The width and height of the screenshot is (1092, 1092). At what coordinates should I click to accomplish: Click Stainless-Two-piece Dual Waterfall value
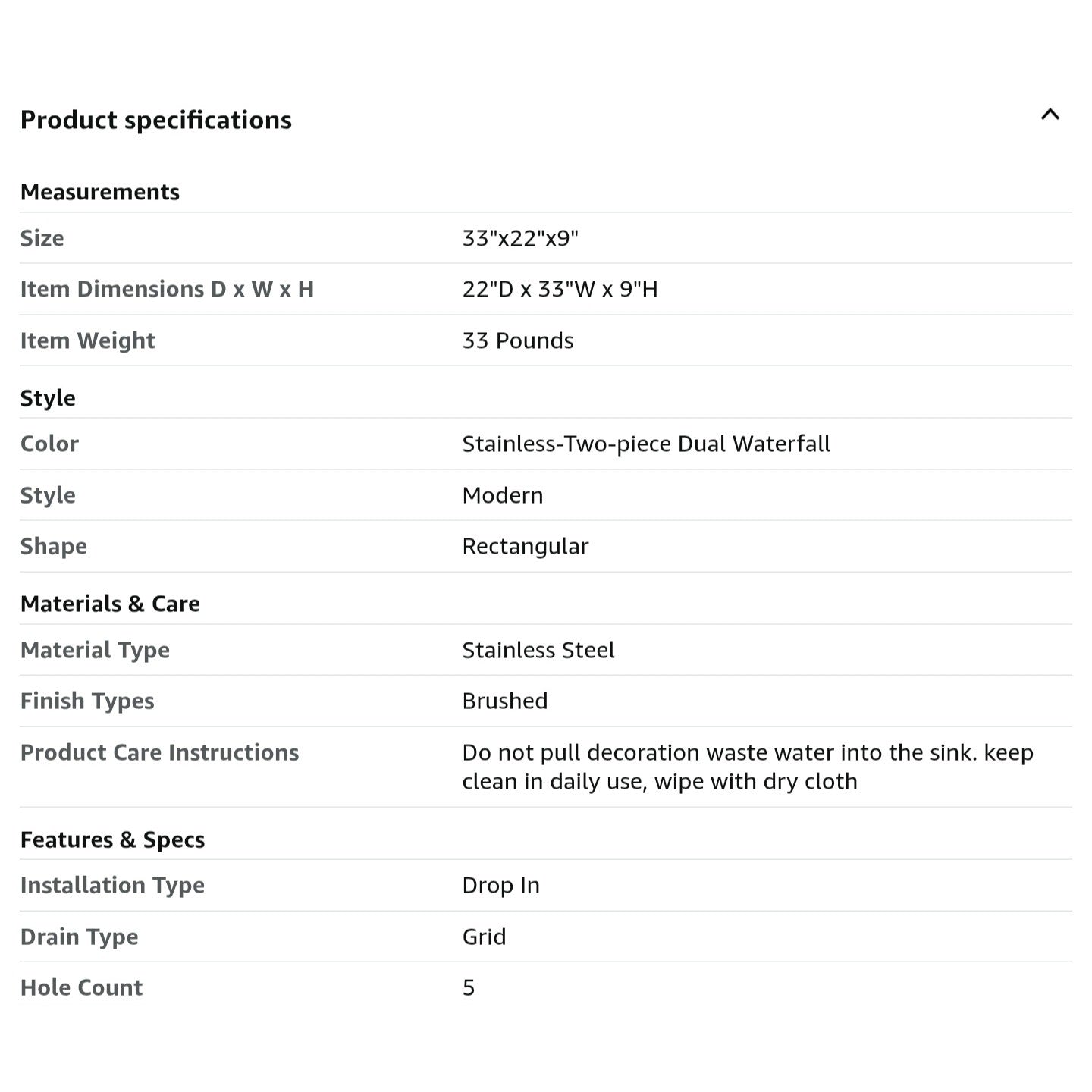click(x=646, y=444)
